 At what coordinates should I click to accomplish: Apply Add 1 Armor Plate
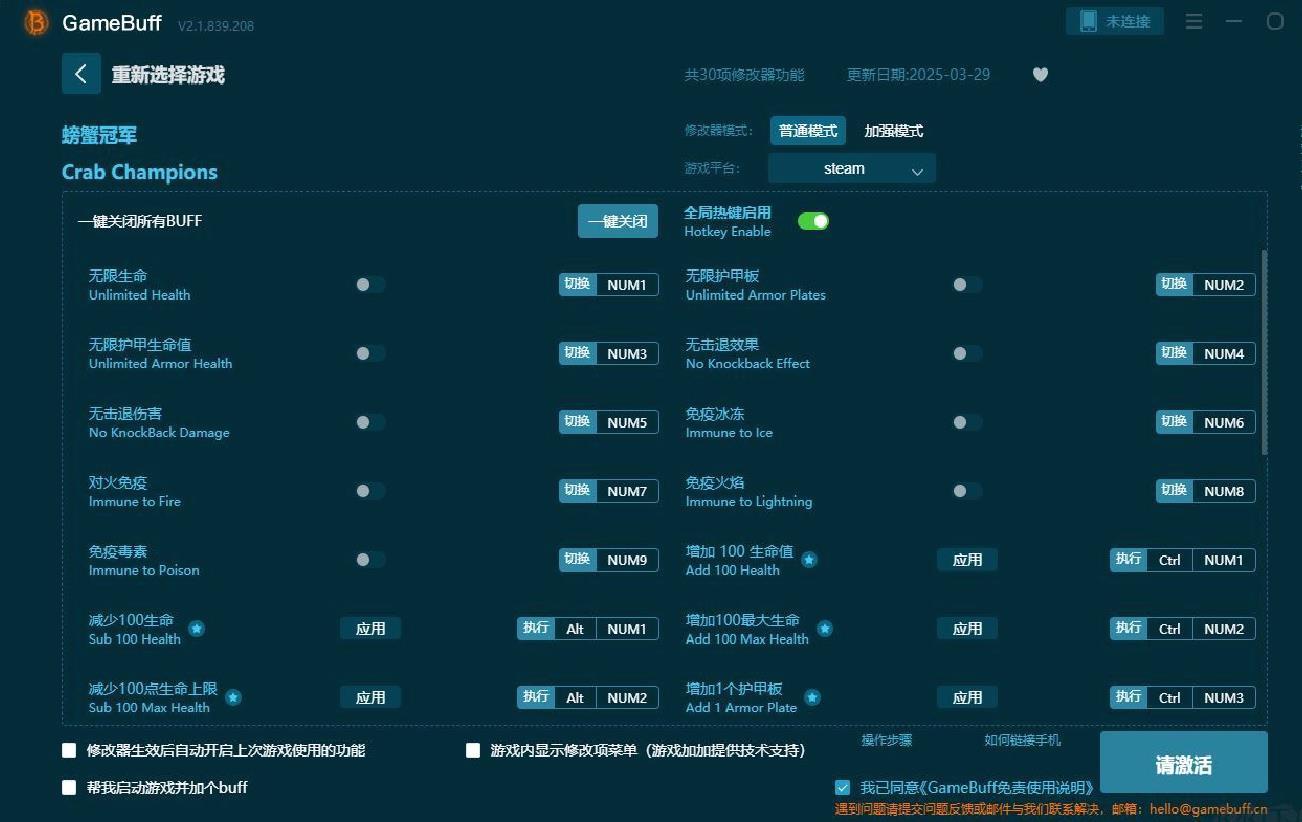pos(967,697)
